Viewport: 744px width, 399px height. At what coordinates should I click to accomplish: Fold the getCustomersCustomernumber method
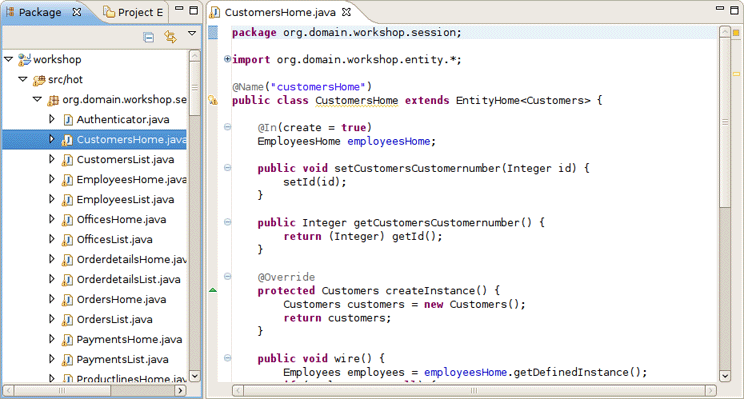coord(227,222)
